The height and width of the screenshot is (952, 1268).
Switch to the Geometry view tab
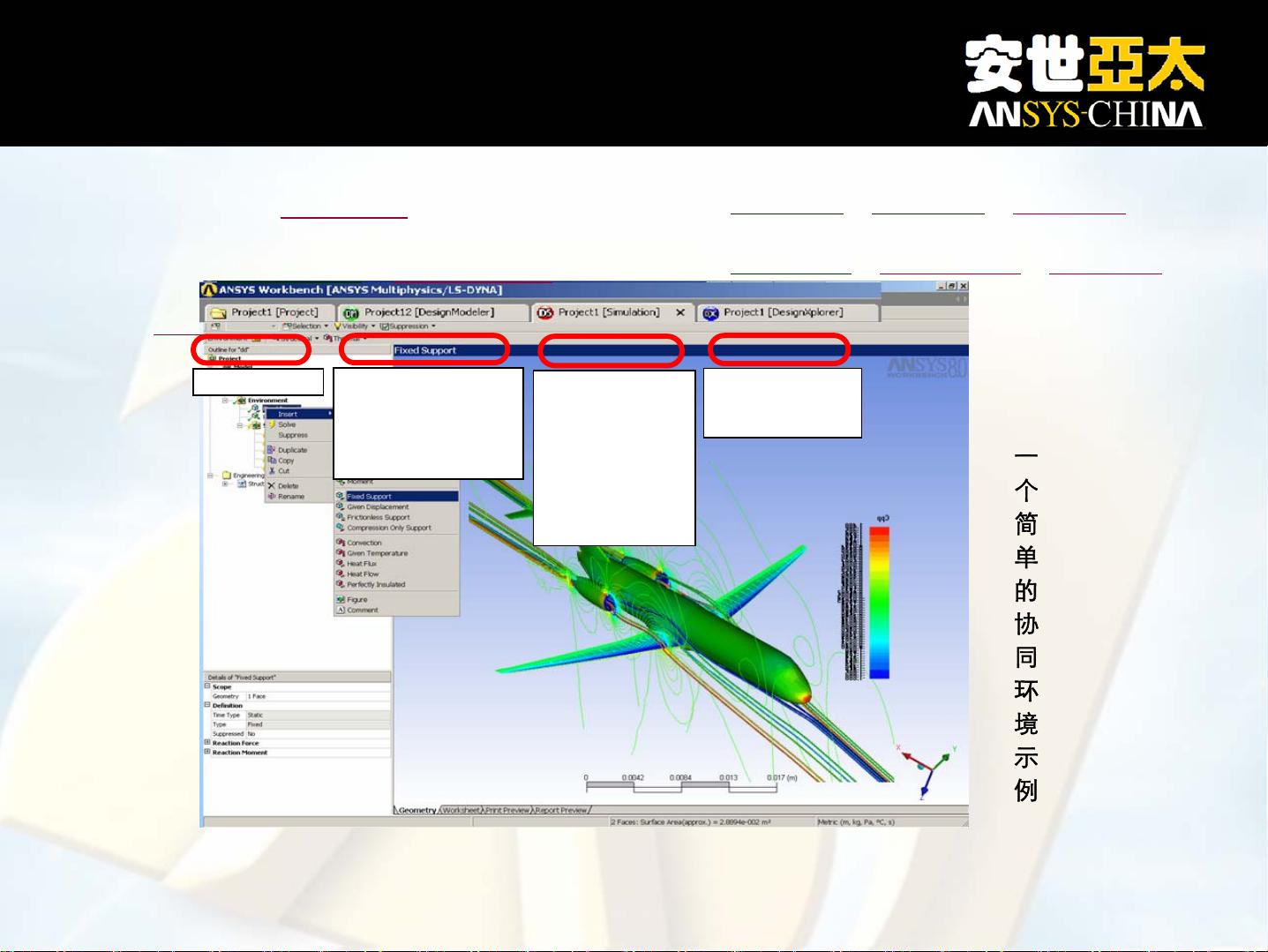(x=416, y=810)
